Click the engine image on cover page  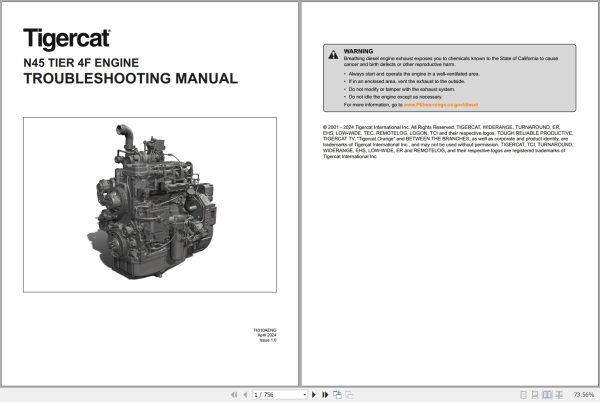150,205
